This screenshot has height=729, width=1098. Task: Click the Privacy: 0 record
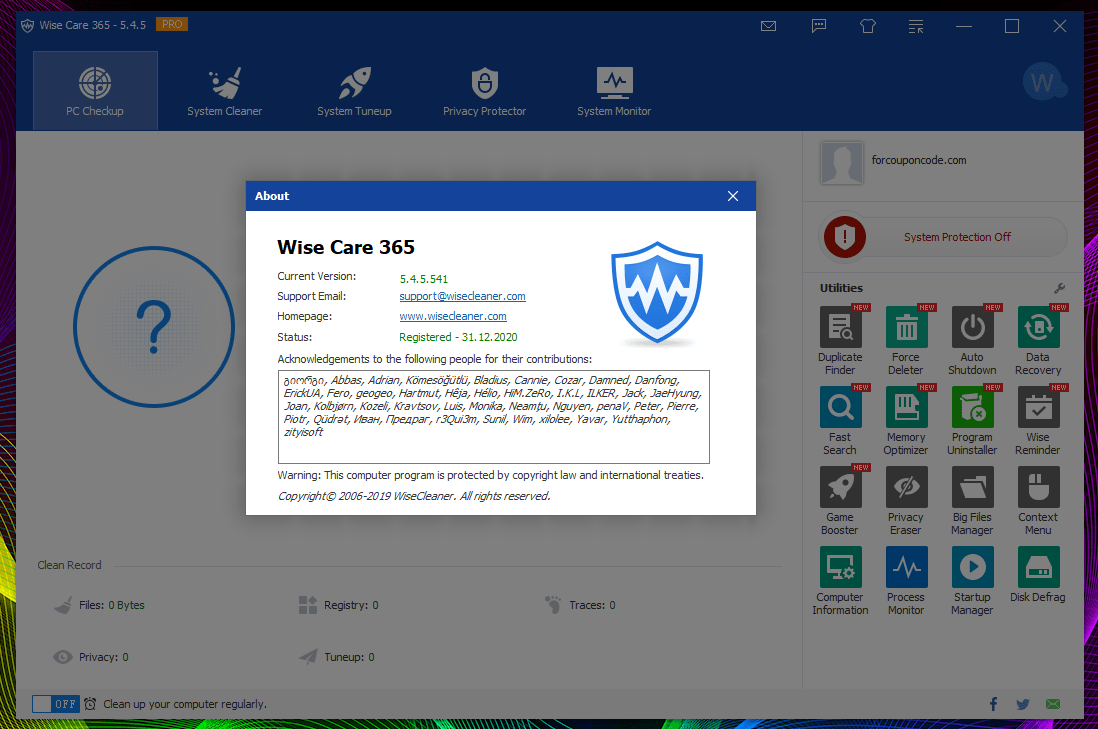point(91,657)
